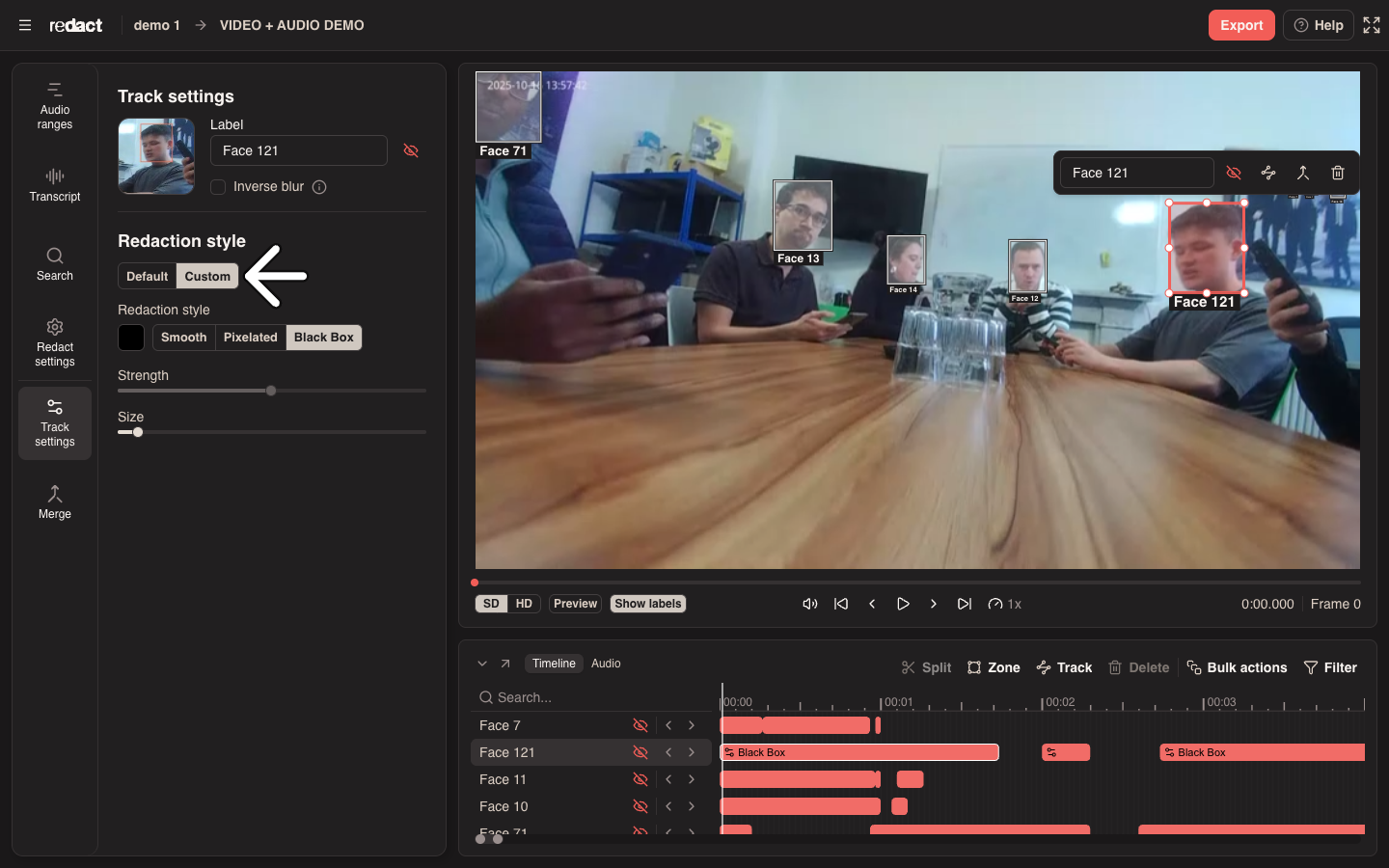Skip to the start of video

841,604
